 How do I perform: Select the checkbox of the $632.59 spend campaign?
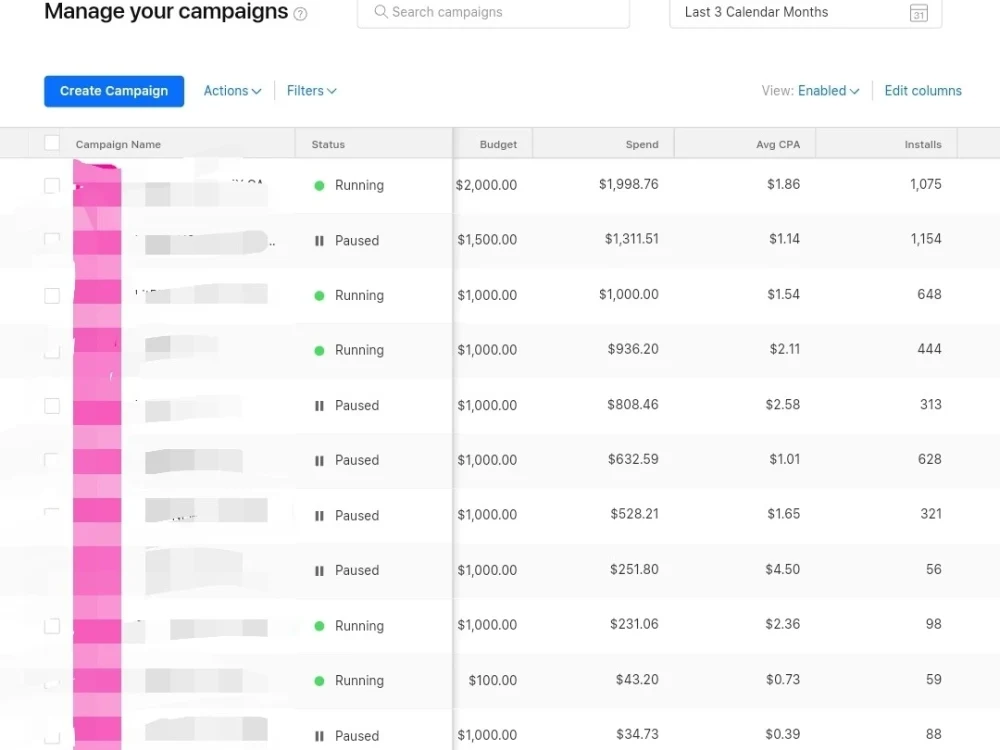coord(52,460)
